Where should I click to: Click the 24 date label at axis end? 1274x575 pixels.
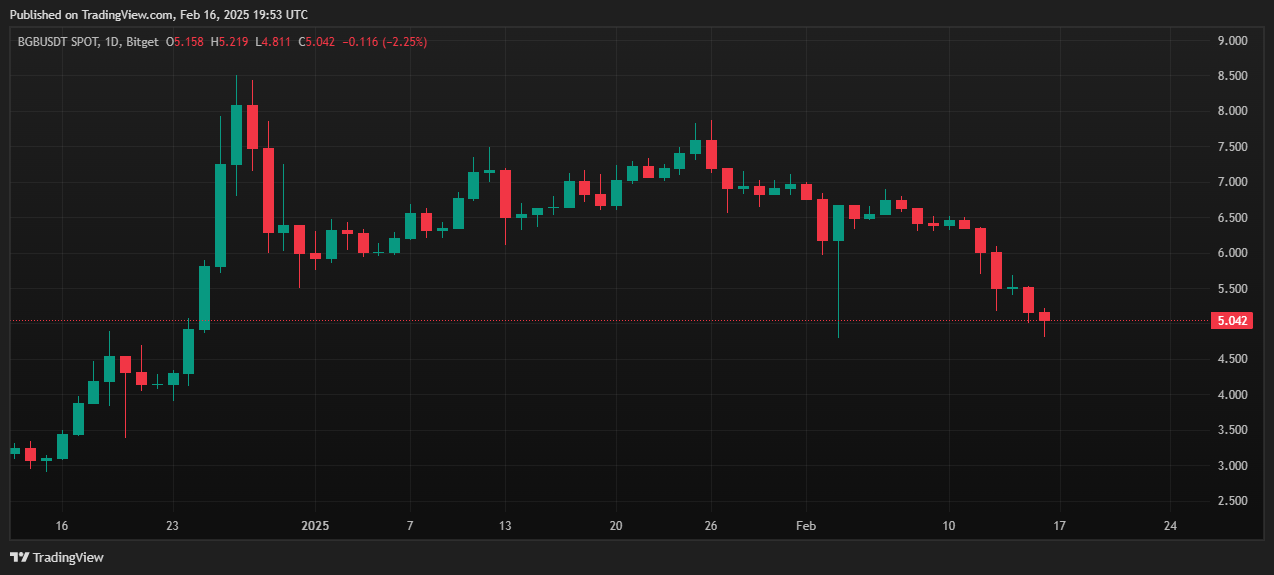click(1170, 525)
